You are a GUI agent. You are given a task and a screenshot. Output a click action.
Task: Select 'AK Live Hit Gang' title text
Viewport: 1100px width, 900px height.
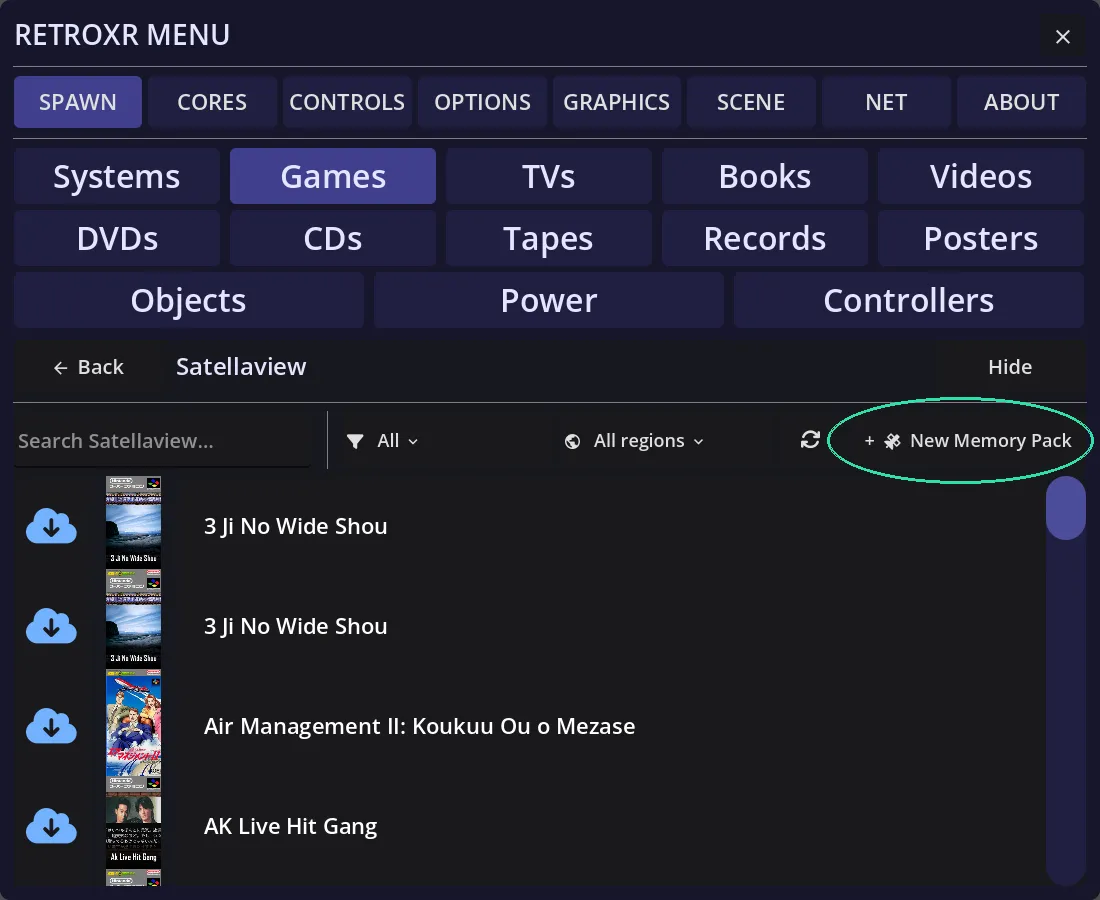coord(290,826)
